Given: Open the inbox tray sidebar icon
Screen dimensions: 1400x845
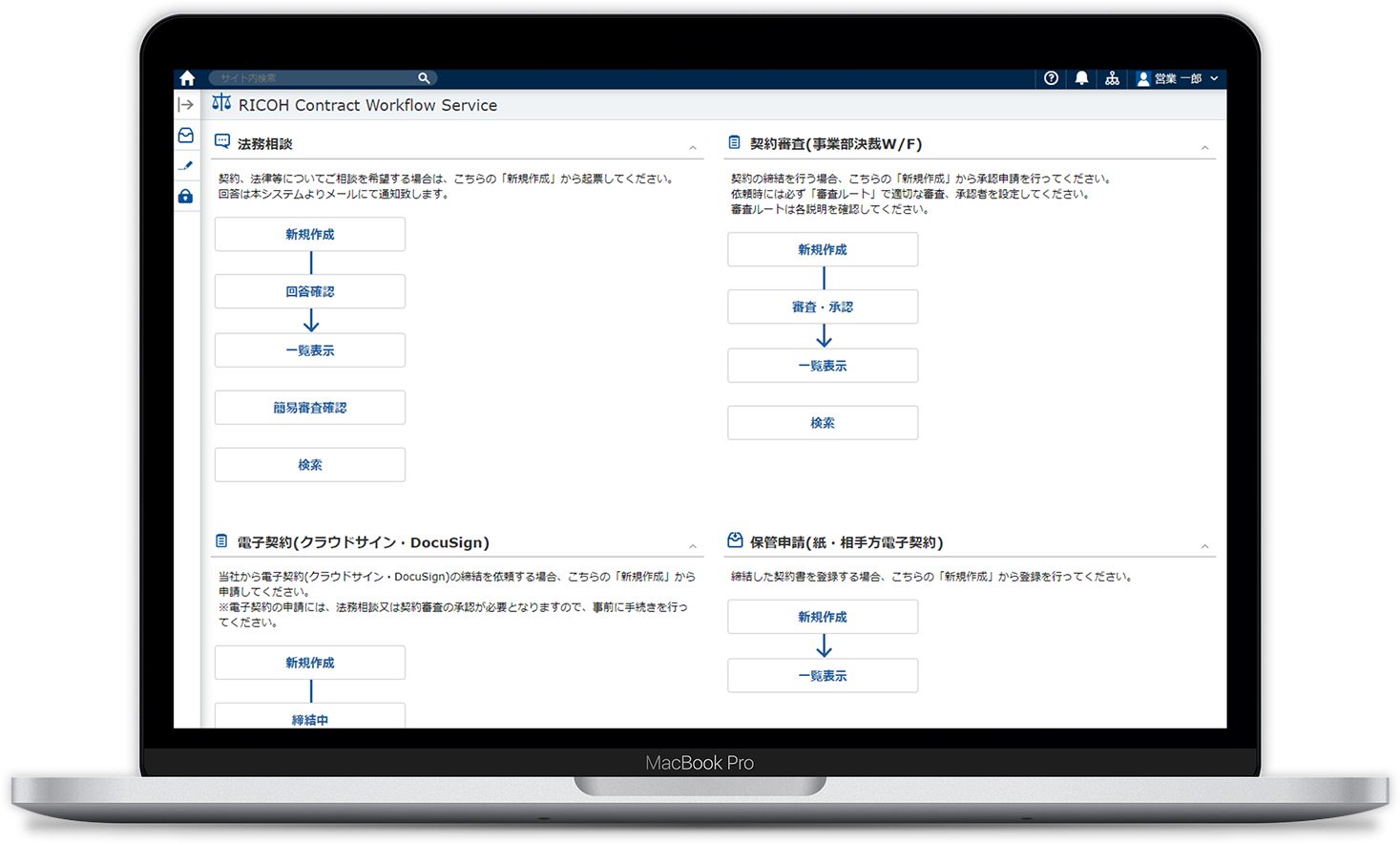Looking at the screenshot, I should pos(186,136).
